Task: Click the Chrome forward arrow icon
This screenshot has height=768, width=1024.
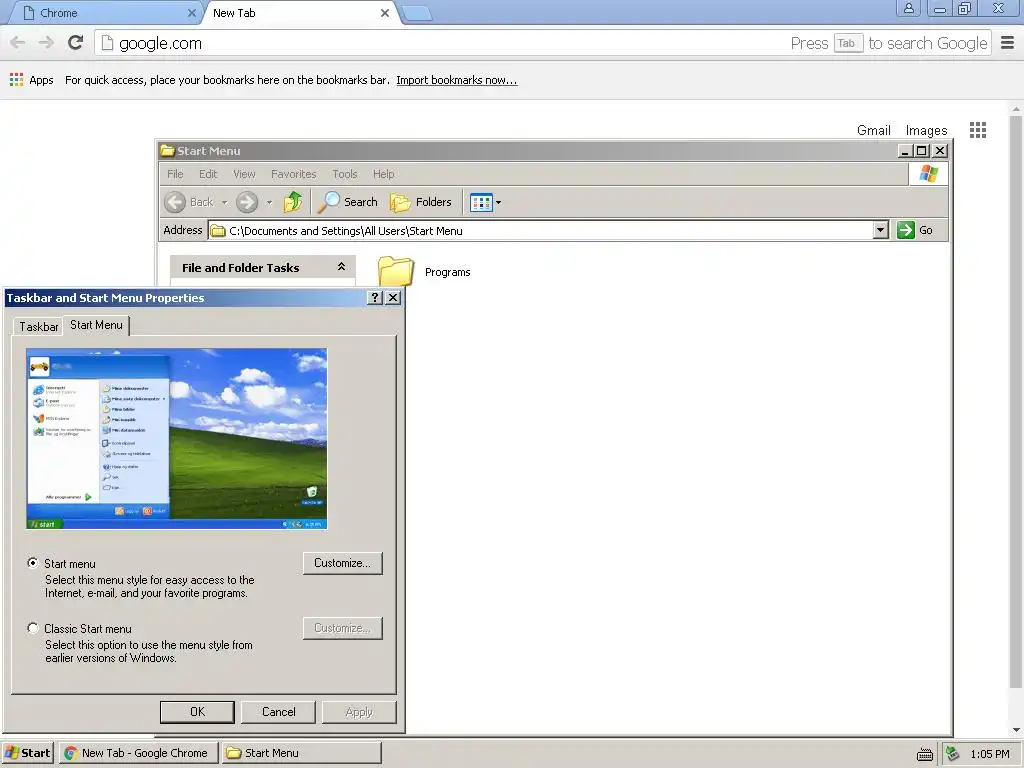Action: (x=46, y=43)
